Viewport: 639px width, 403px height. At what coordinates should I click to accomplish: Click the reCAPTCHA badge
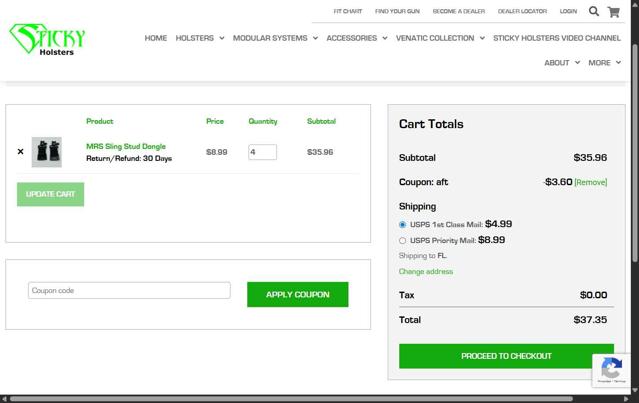pyautogui.click(x=610, y=370)
